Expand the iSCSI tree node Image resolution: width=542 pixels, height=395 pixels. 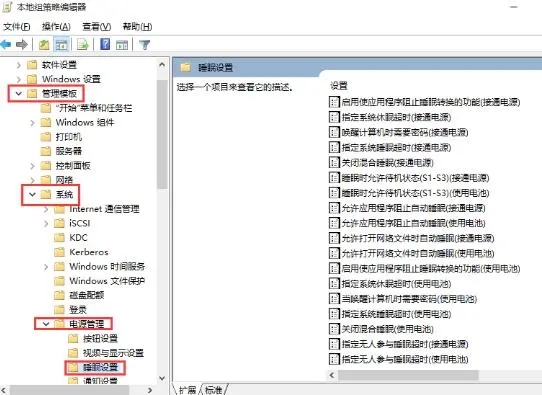pyautogui.click(x=46, y=224)
